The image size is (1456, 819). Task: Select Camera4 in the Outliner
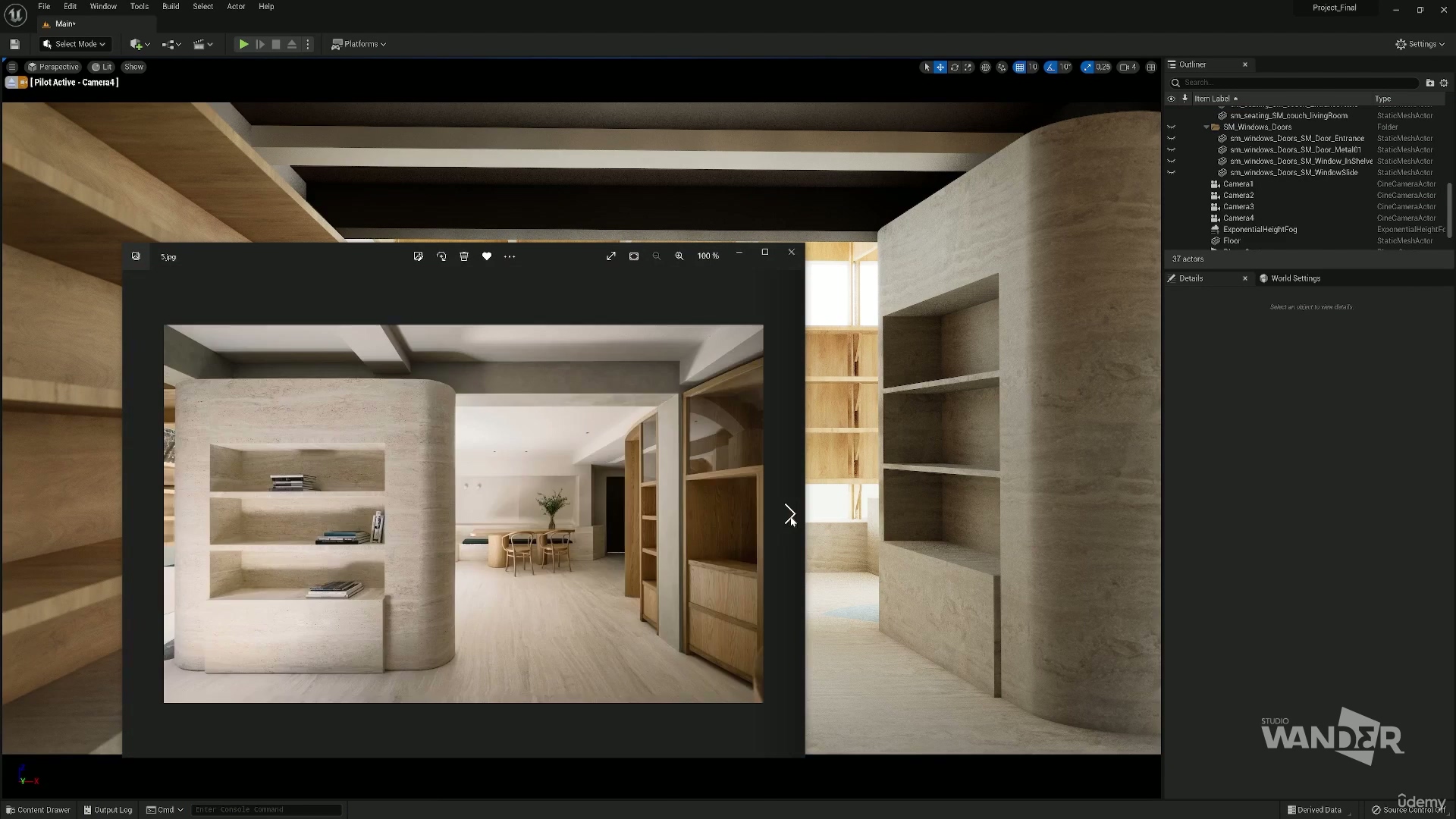(1238, 218)
